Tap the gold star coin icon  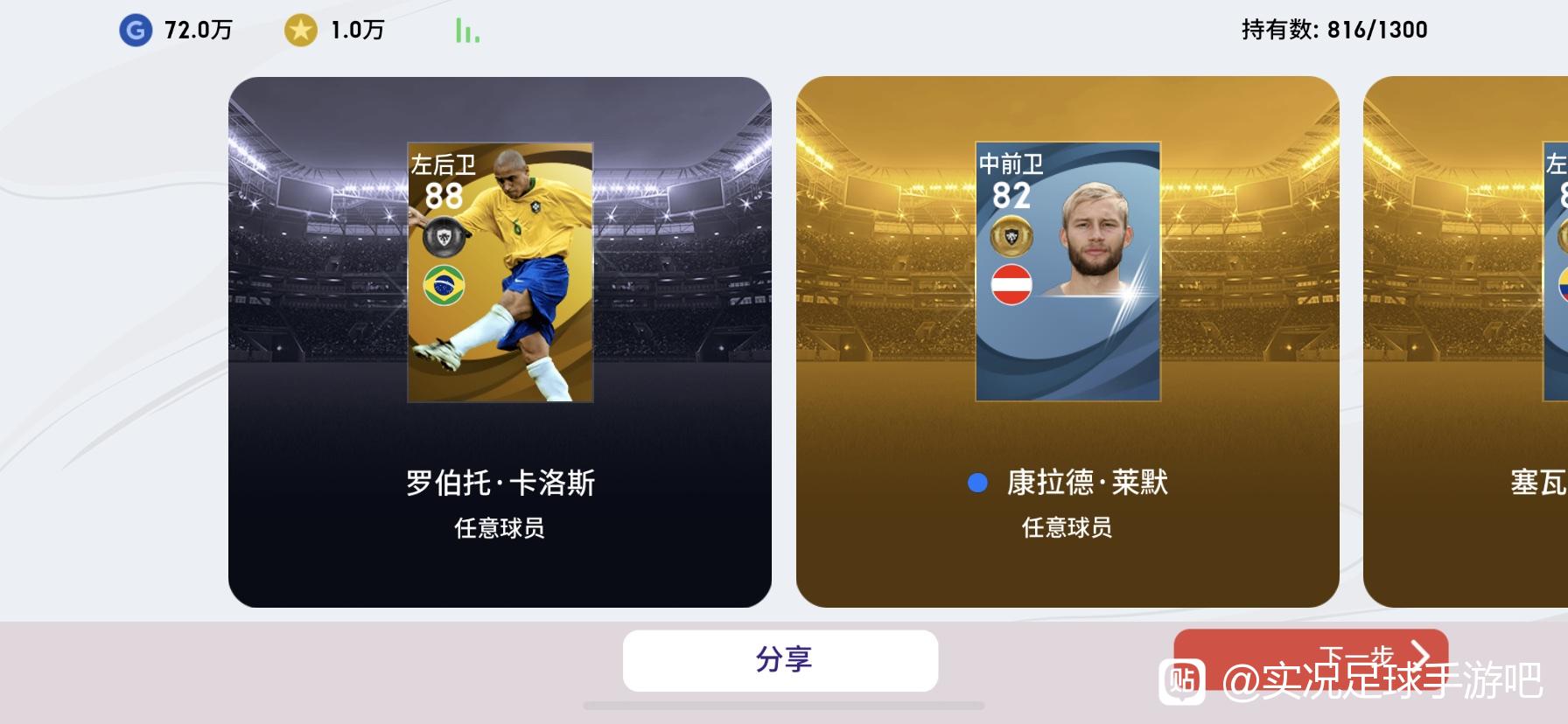point(300,31)
